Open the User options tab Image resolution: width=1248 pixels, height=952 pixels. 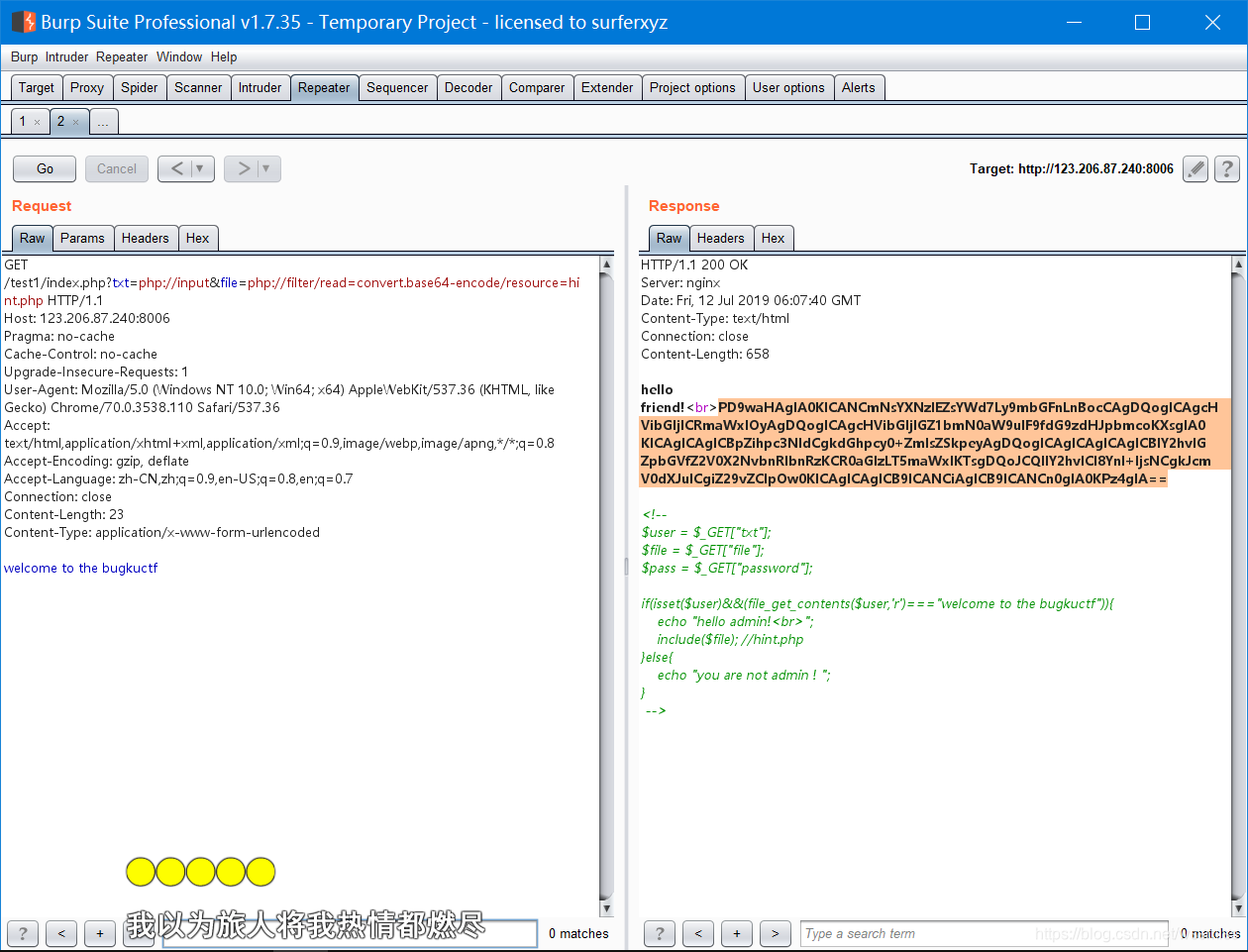(x=788, y=87)
